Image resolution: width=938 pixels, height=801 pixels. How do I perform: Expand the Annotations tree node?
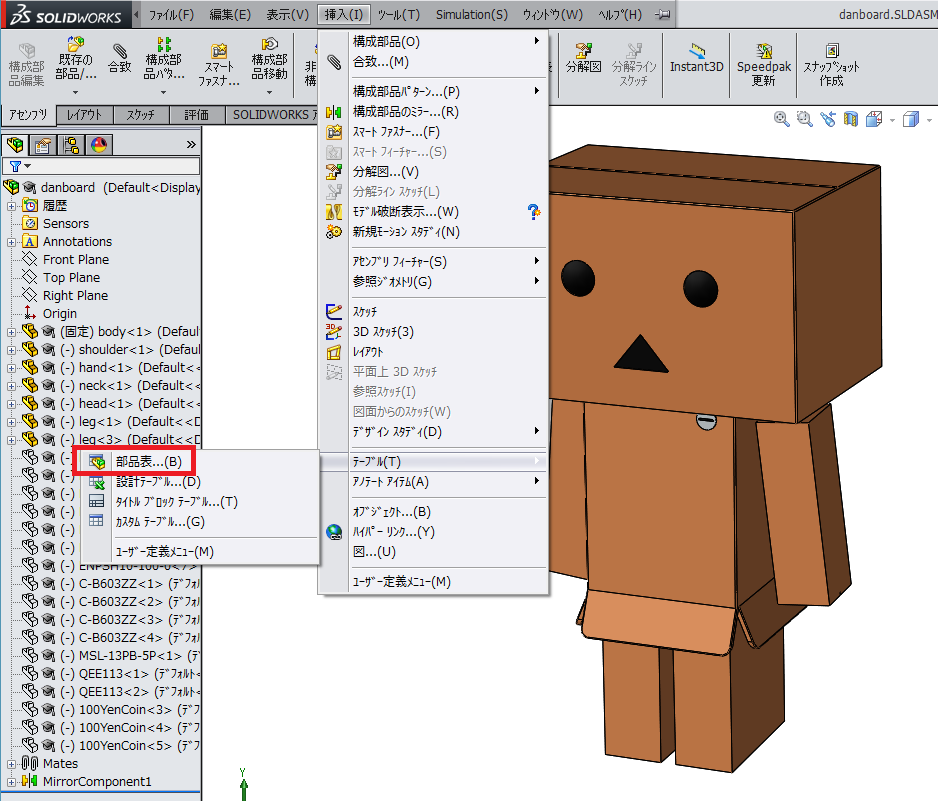[11, 242]
